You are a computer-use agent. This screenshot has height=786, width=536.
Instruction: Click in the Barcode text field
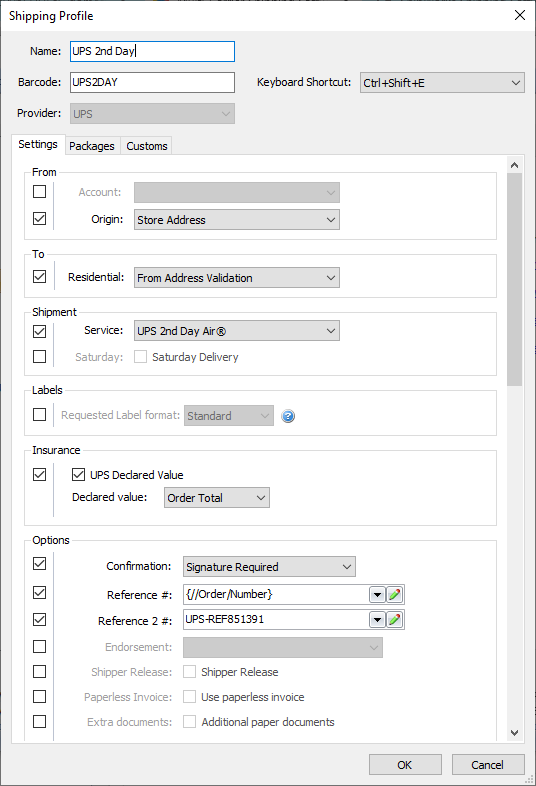click(x=152, y=82)
